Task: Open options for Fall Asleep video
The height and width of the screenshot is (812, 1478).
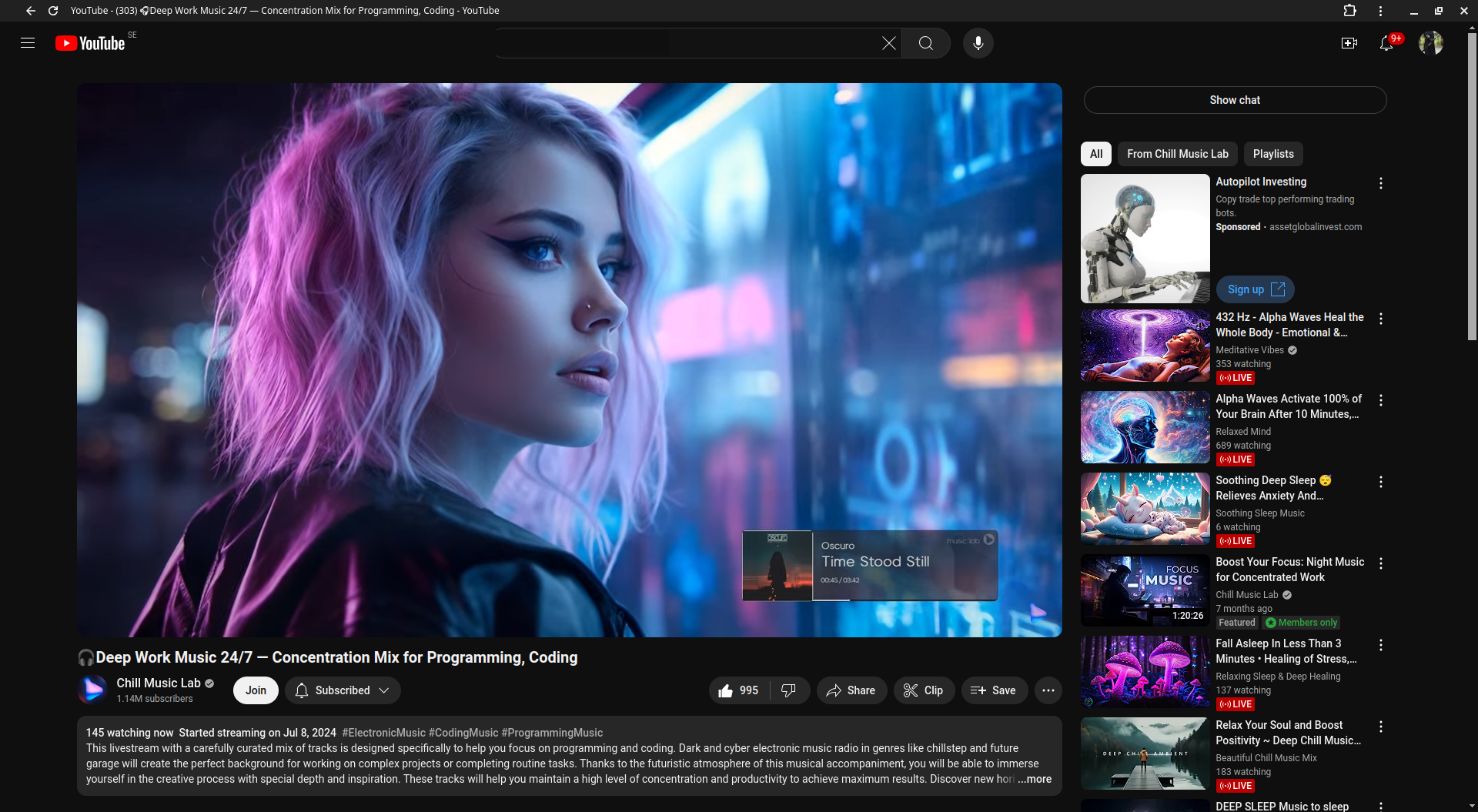Action: [x=1380, y=645]
